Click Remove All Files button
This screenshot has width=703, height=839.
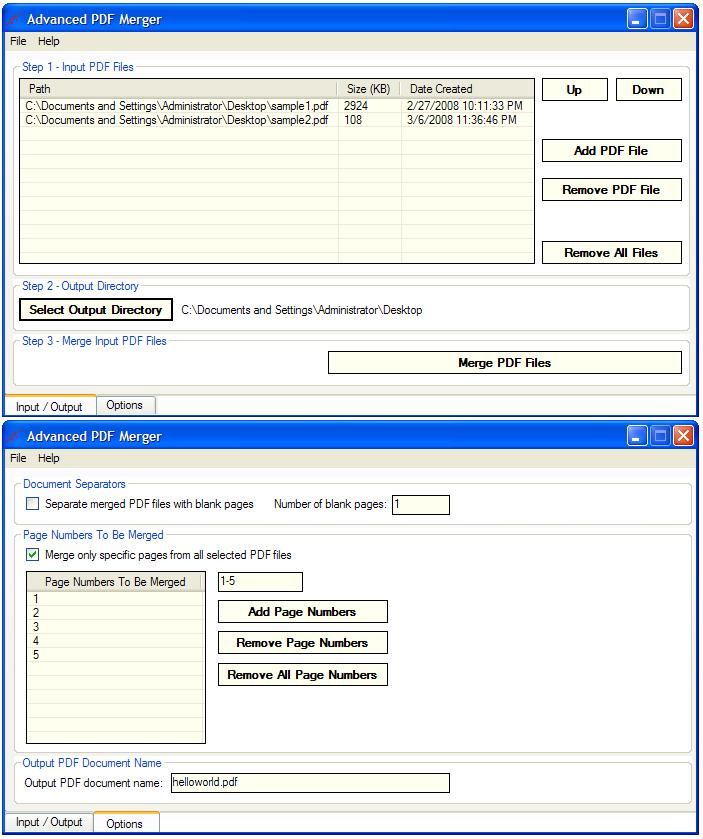tap(612, 253)
